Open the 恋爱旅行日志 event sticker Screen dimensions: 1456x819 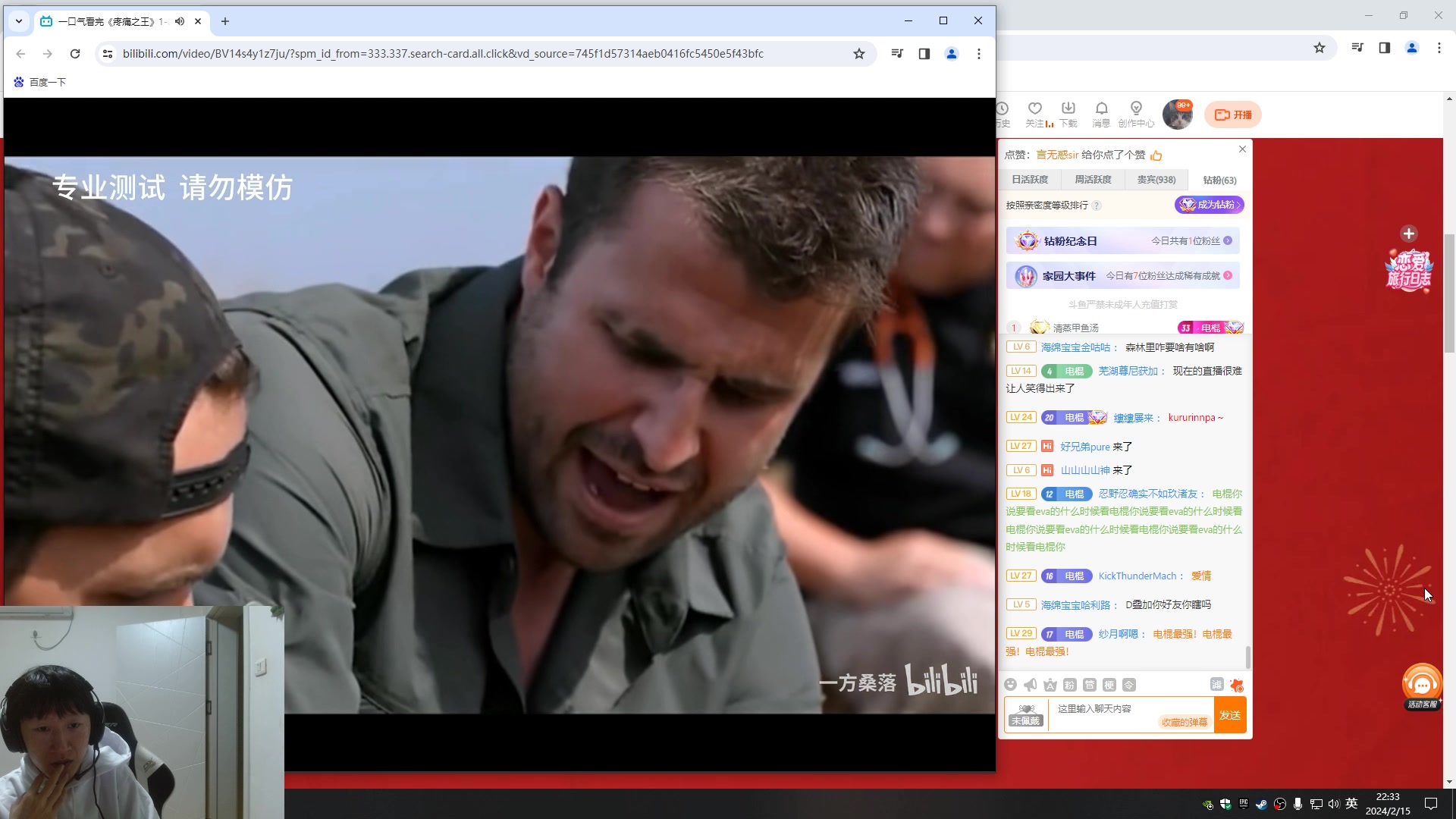click(x=1409, y=270)
